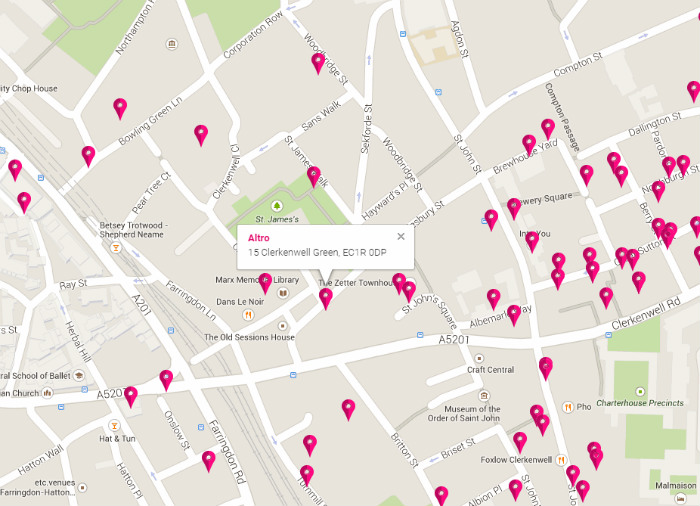Click the Craft Central marker icon
The height and width of the screenshot is (506, 700).
coord(479,358)
